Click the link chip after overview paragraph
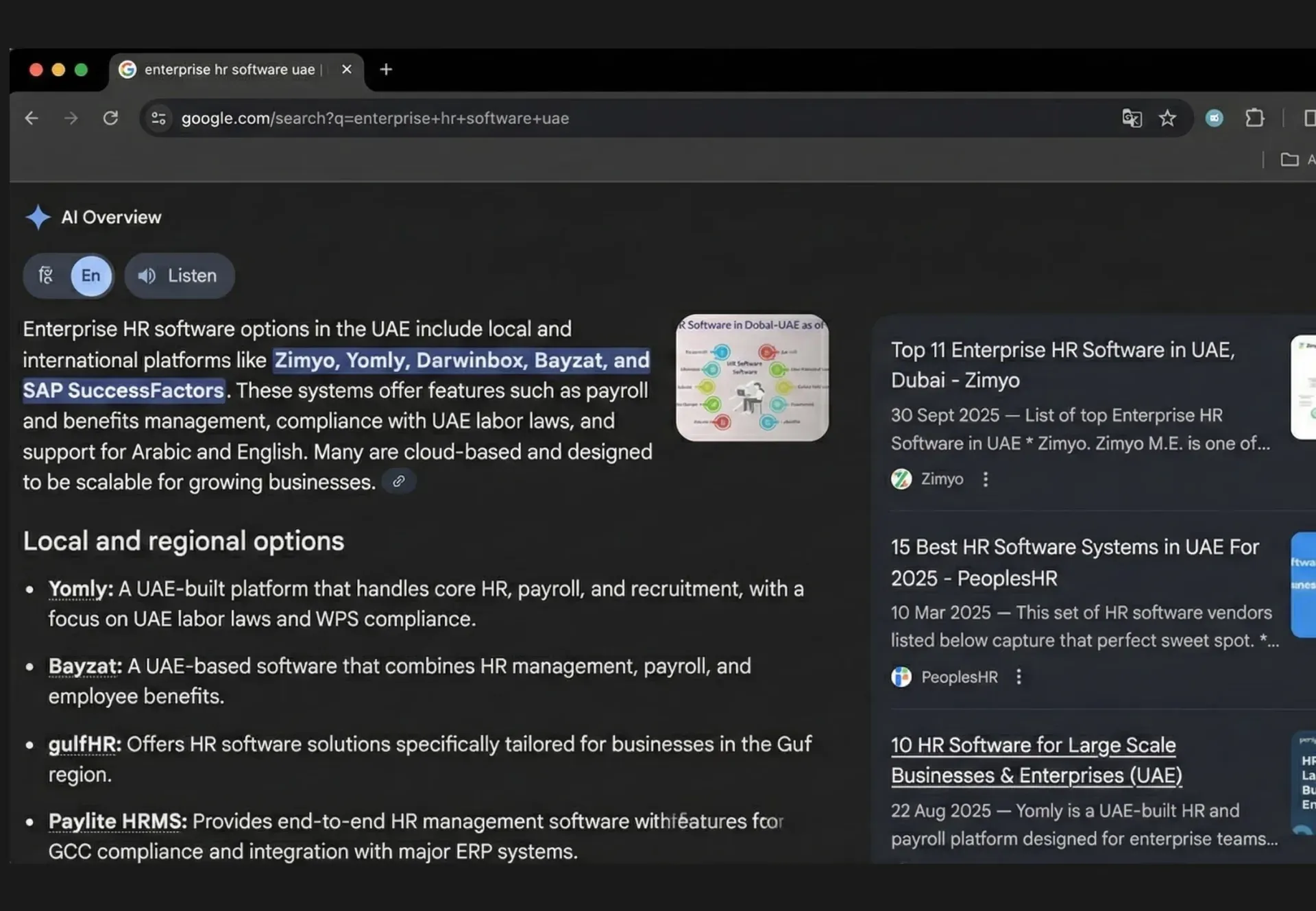This screenshot has height=911, width=1316. pos(398,481)
